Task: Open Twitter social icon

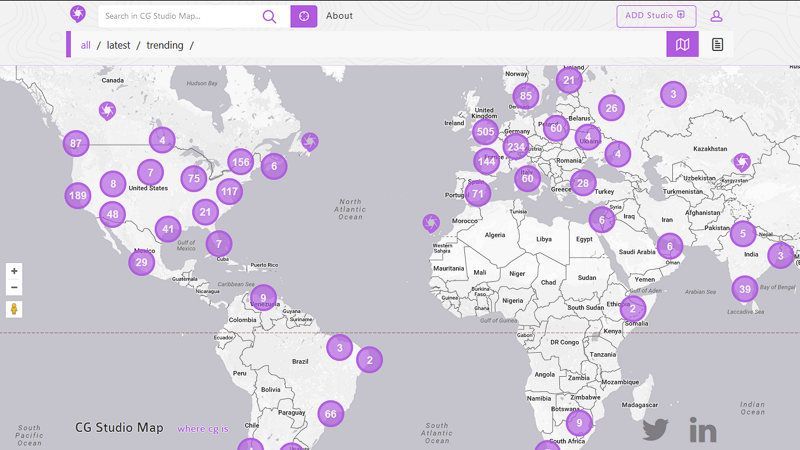Action: coord(655,430)
